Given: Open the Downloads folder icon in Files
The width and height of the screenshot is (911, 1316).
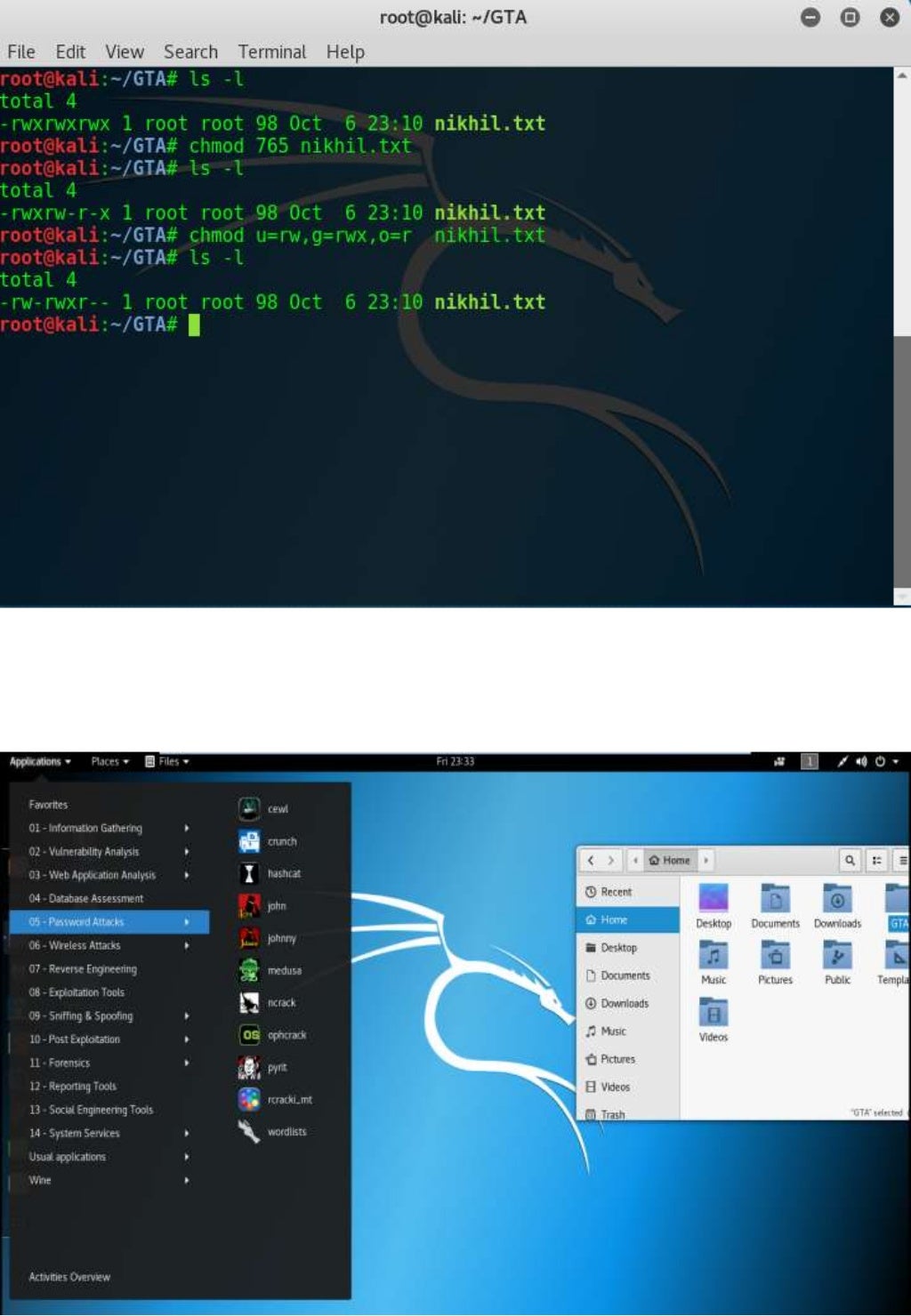Looking at the screenshot, I should (x=837, y=906).
